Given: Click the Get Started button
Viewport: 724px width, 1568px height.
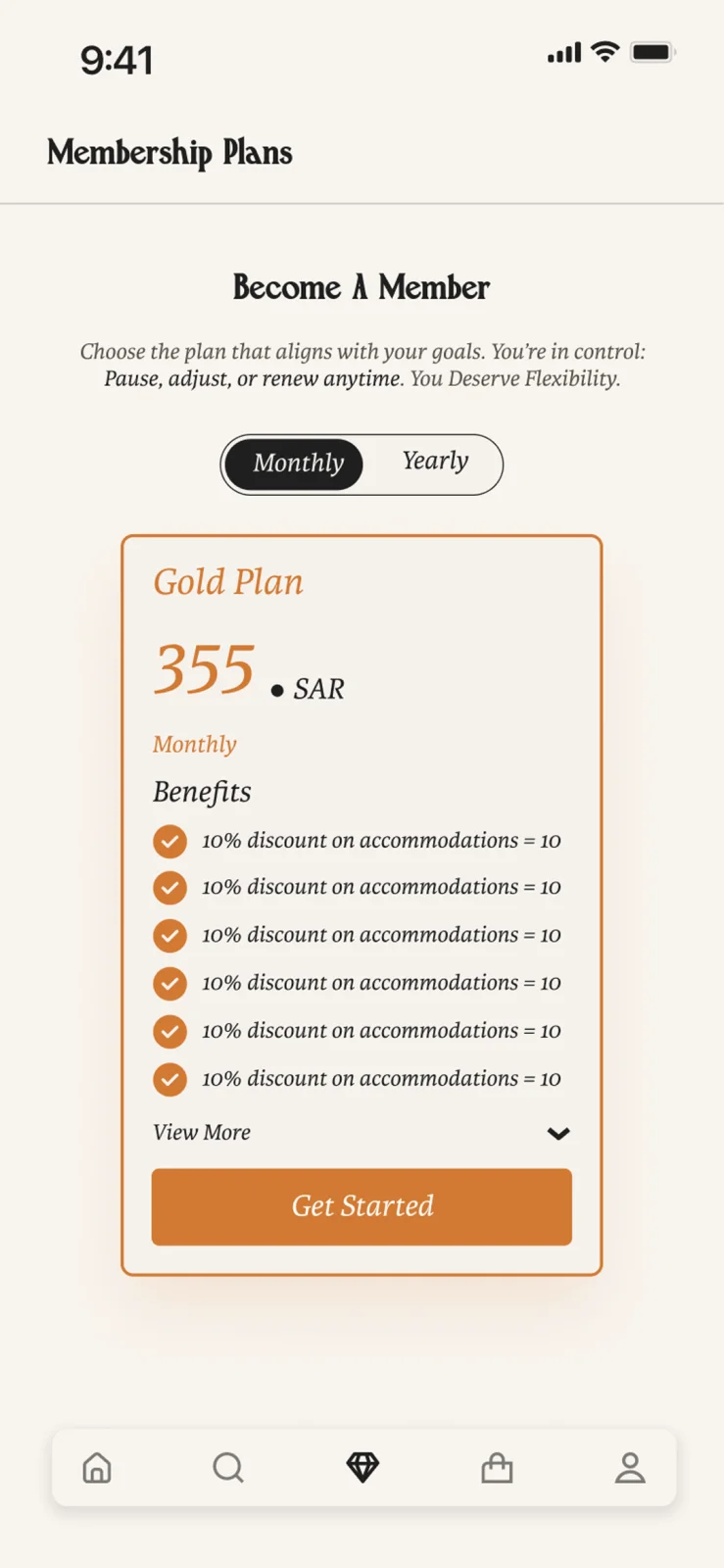Looking at the screenshot, I should [x=362, y=1206].
